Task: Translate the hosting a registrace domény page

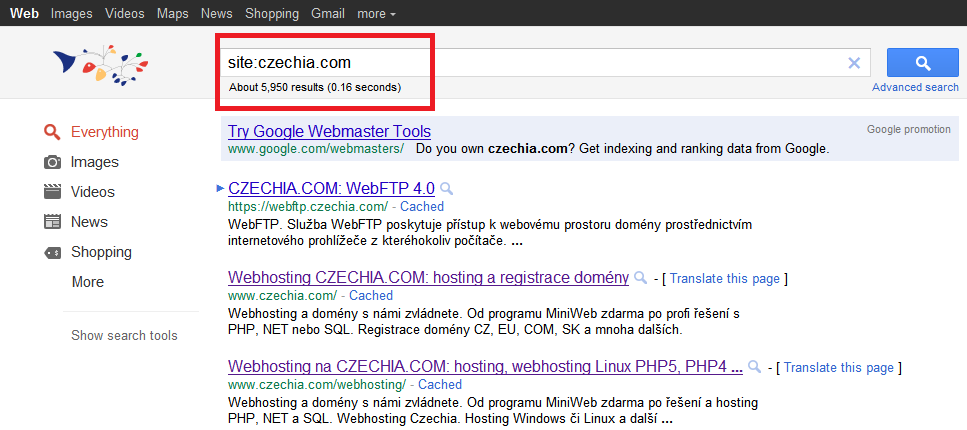Action: tap(725, 279)
